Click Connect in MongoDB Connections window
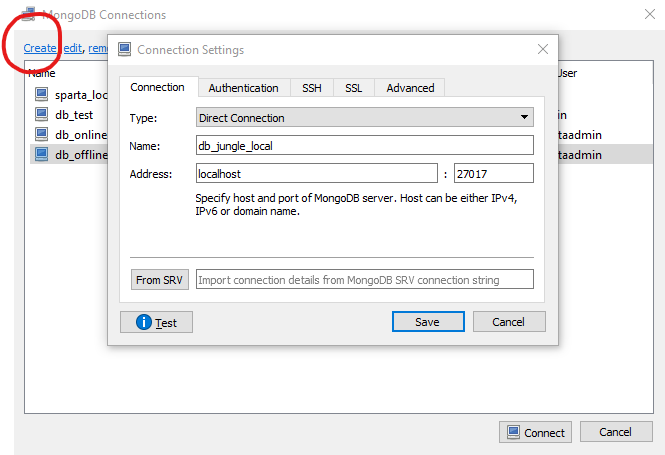This screenshot has height=455, width=665. pos(535,433)
